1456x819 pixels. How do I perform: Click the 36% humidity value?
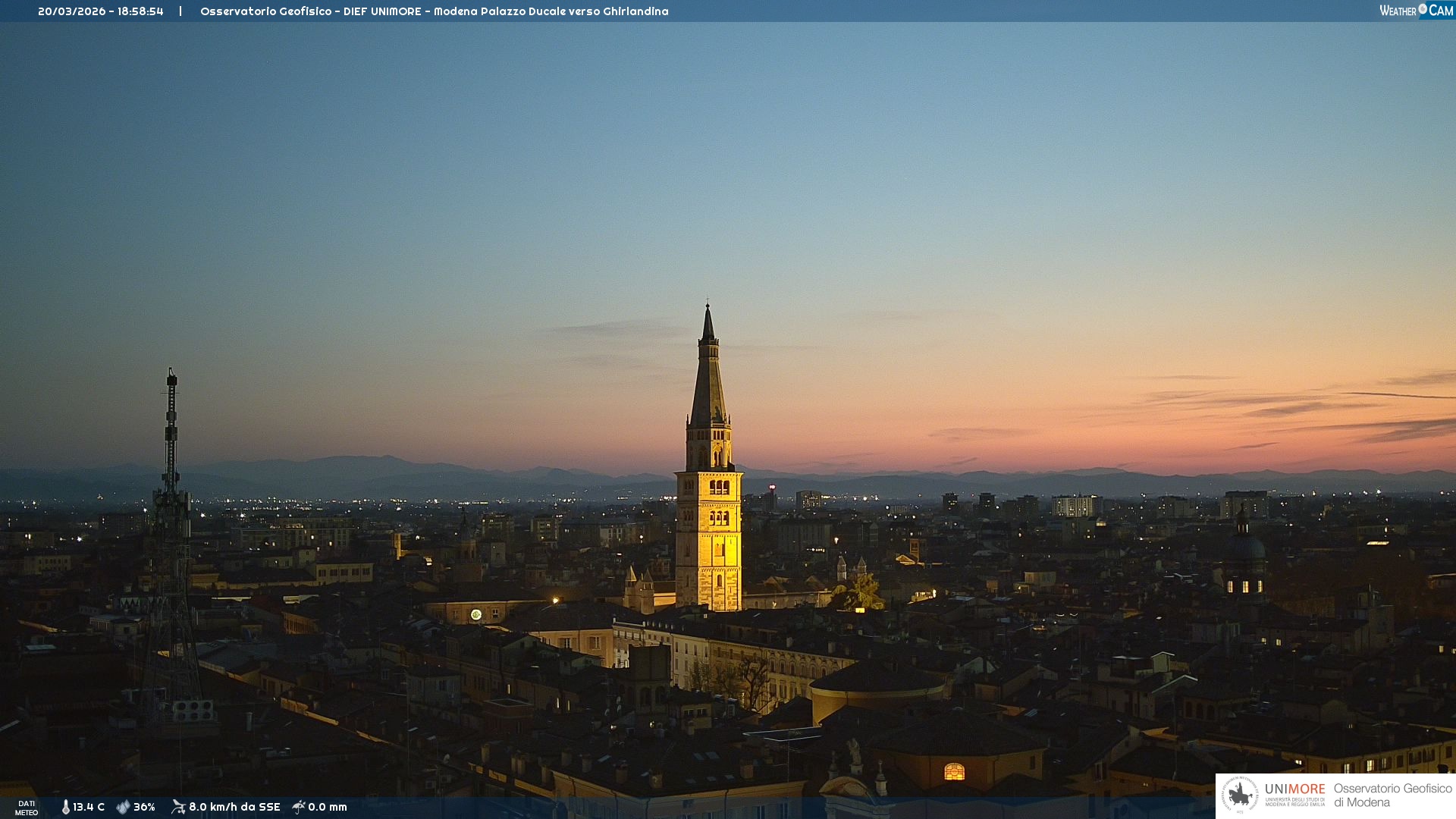(x=144, y=807)
